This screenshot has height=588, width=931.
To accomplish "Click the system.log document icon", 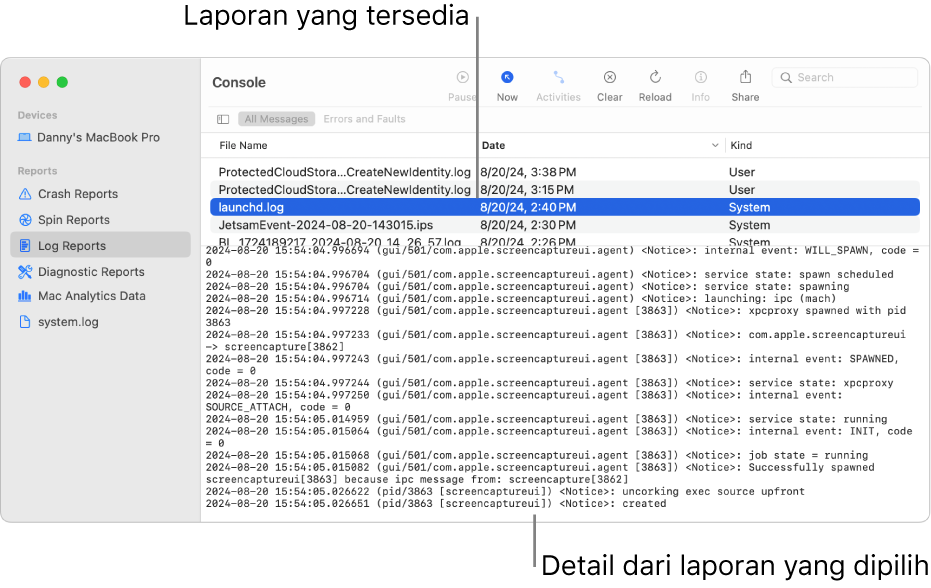I will (25, 322).
